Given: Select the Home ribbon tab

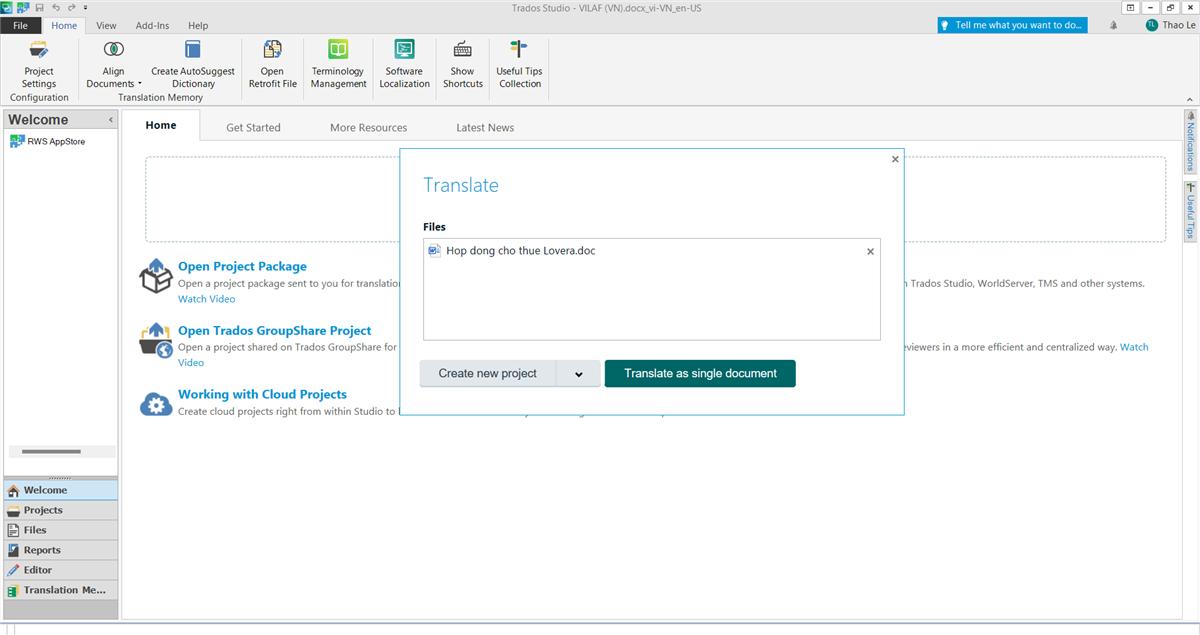Looking at the screenshot, I should pos(64,25).
